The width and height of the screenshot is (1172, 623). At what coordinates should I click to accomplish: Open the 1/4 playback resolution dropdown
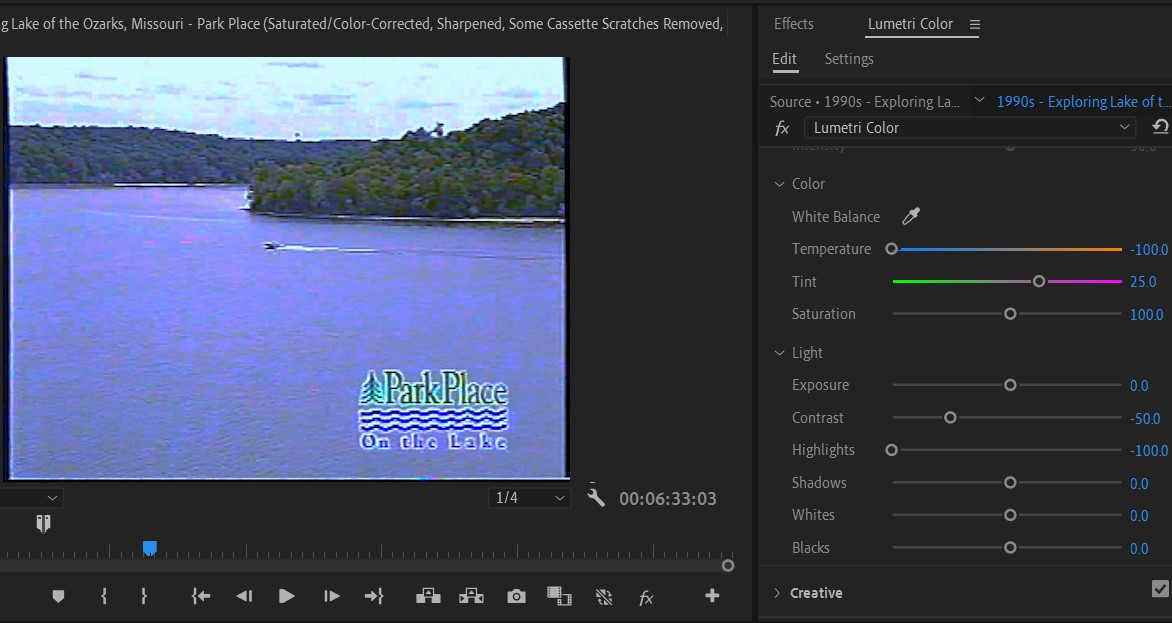[530, 498]
